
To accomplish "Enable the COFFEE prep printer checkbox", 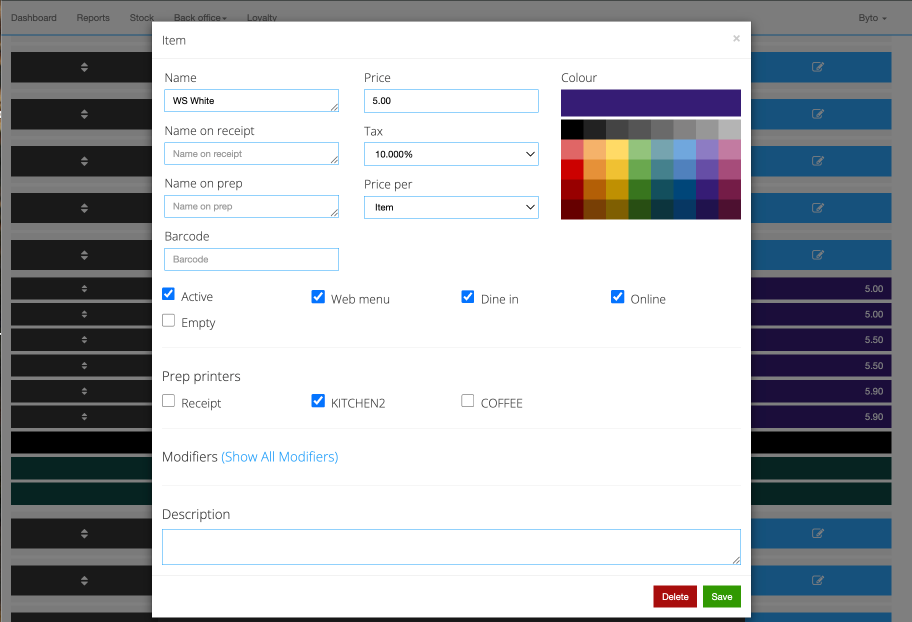I will point(468,402).
